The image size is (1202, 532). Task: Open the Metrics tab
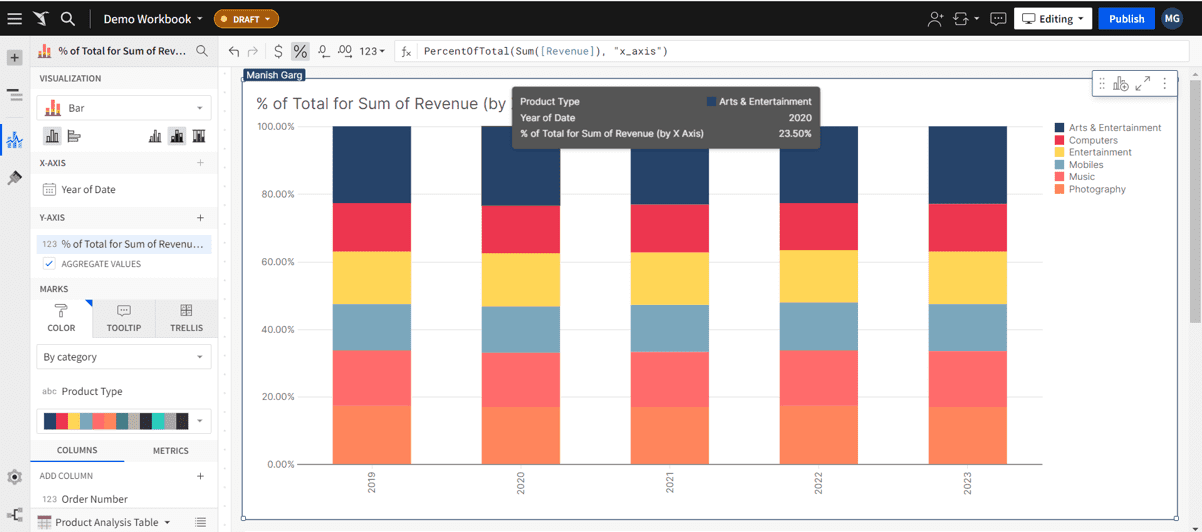(170, 451)
